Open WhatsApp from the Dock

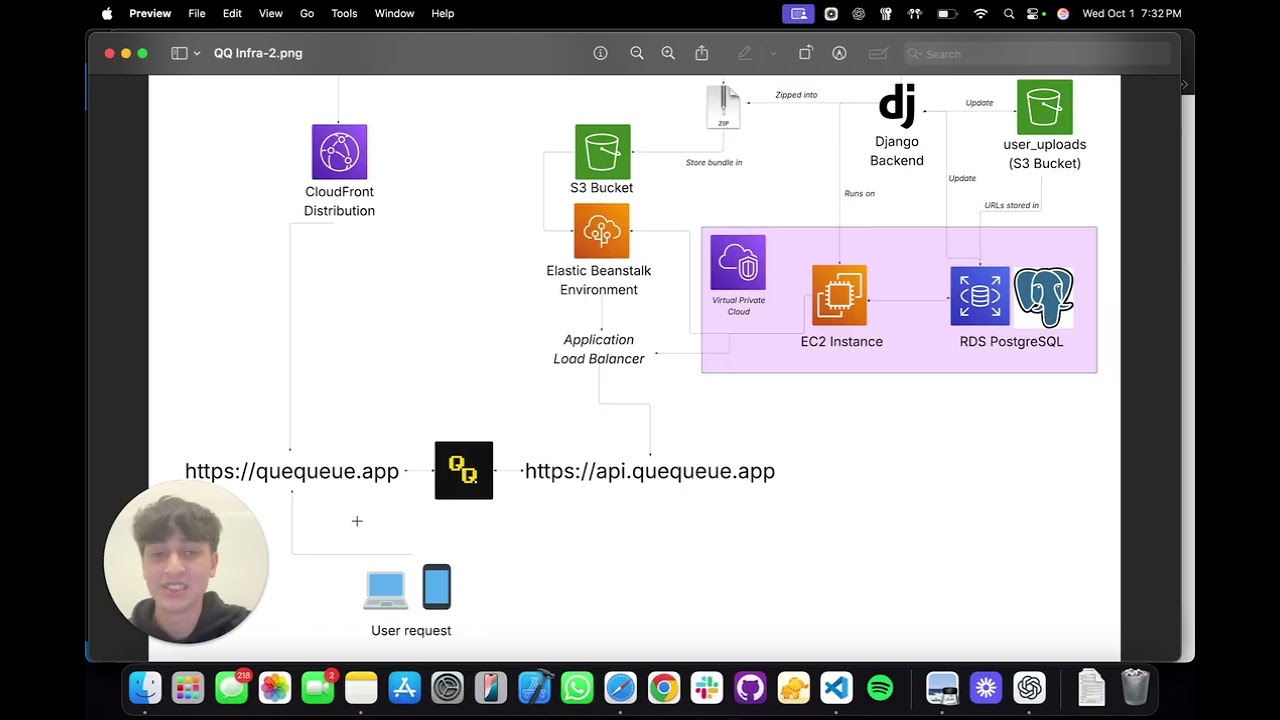577,687
